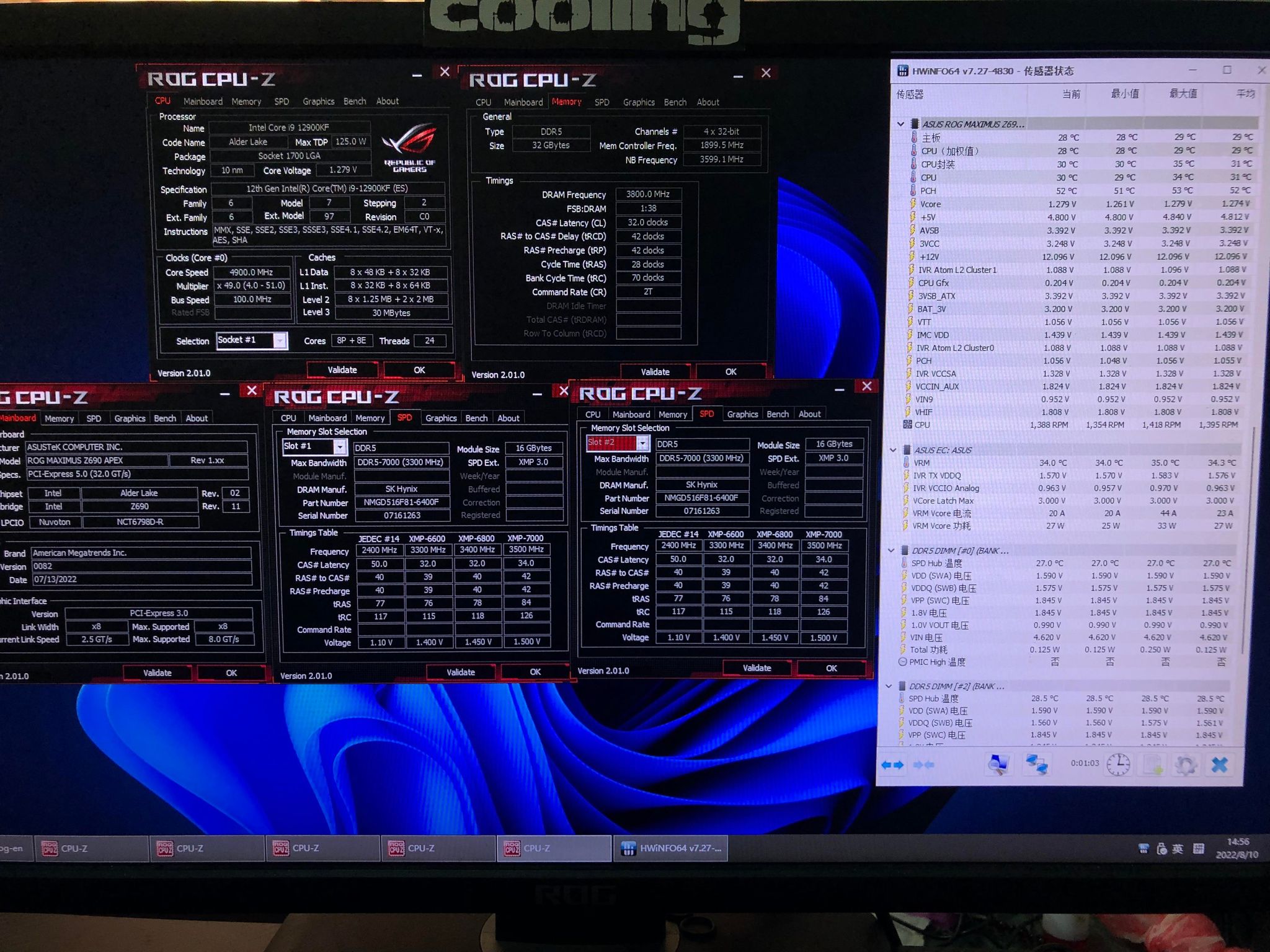Open HWiNFO64 from the taskbar
The height and width of the screenshot is (952, 1270).
pyautogui.click(x=671, y=848)
